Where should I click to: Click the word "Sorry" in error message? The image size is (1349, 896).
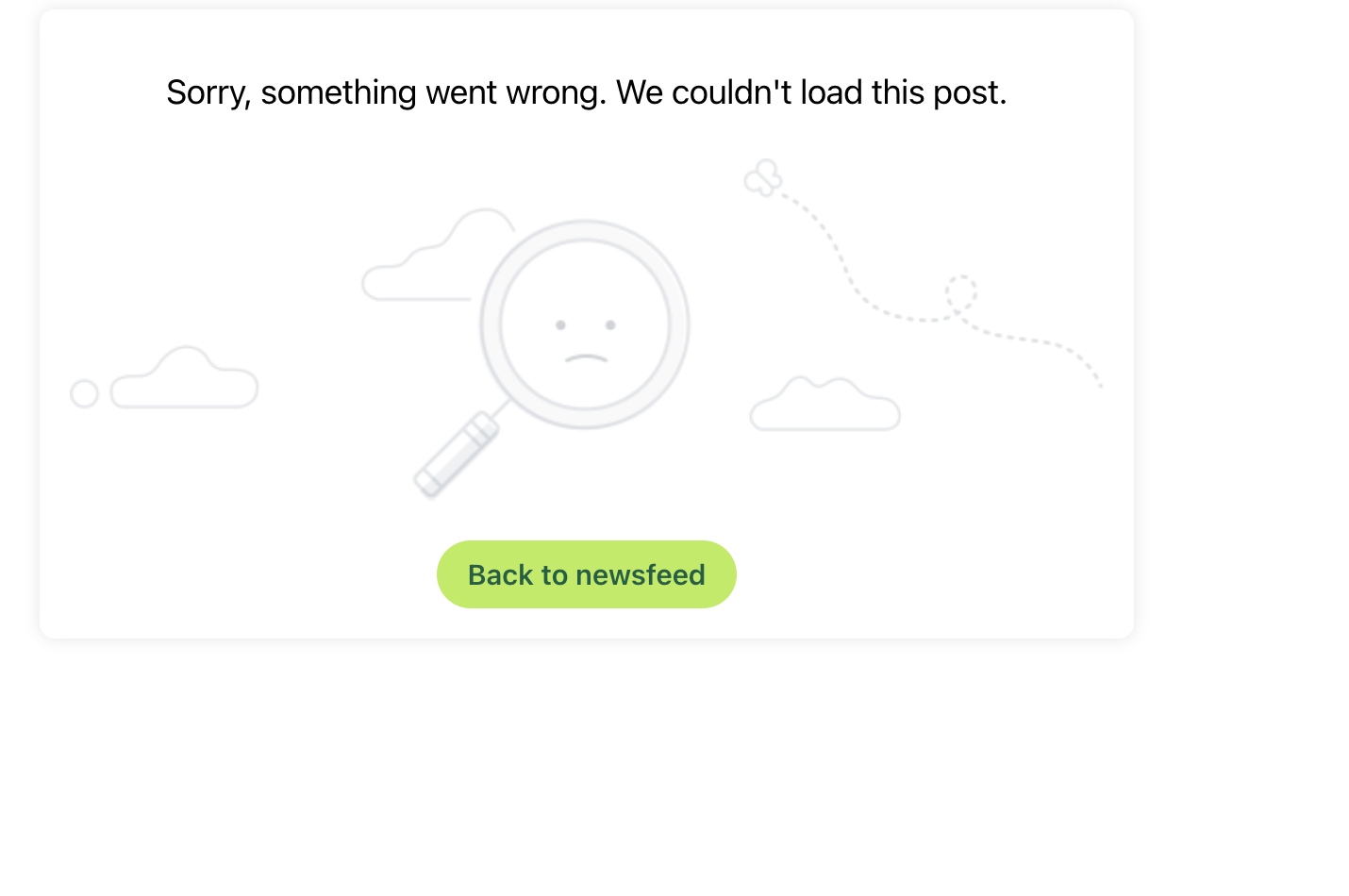click(208, 92)
